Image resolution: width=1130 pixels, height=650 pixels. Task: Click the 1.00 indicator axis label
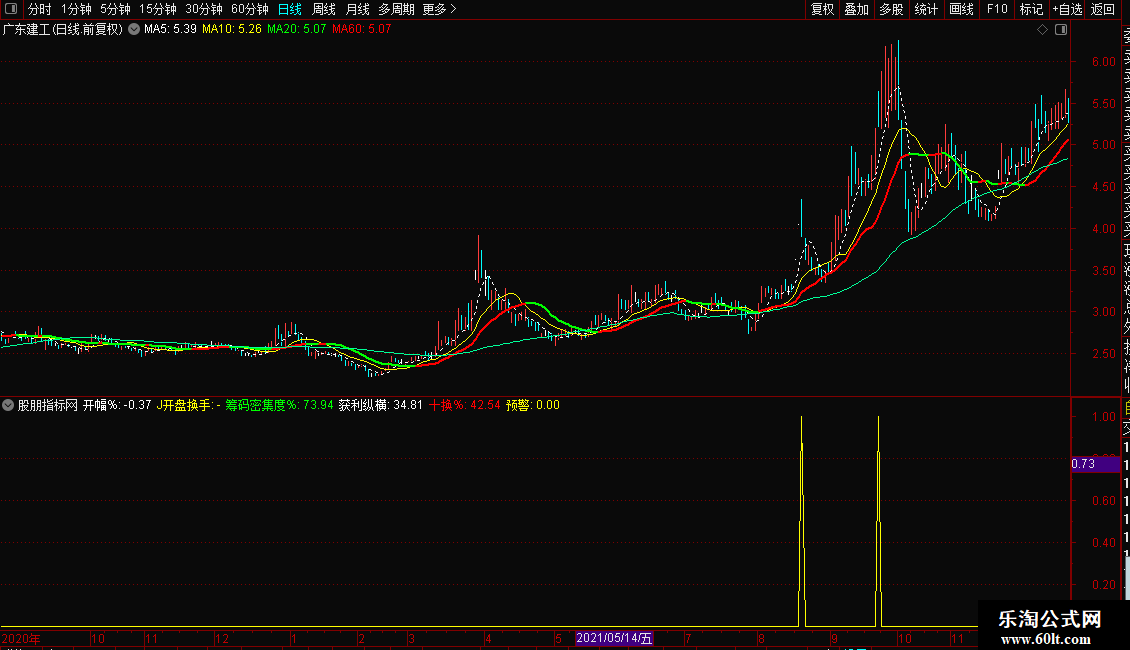(x=1103, y=417)
